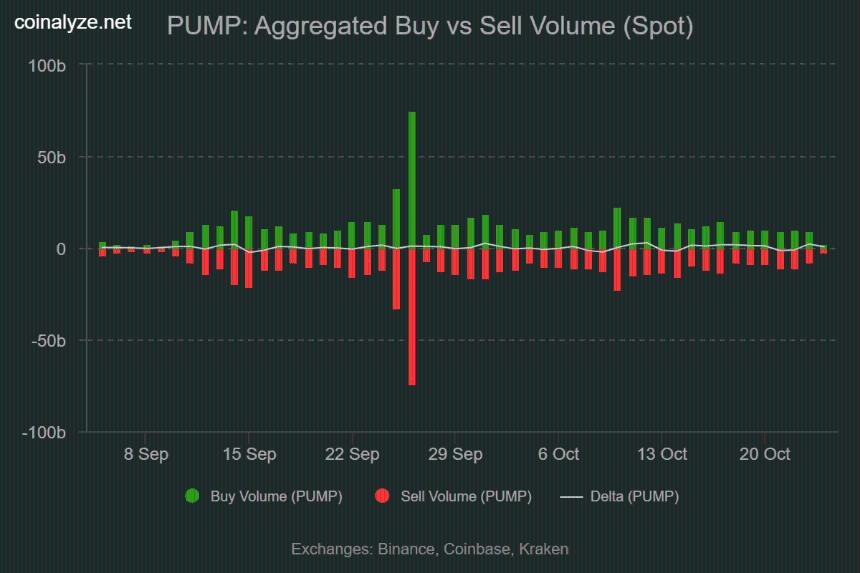Click the 6 Oct date label
The height and width of the screenshot is (573, 860).
[x=558, y=454]
